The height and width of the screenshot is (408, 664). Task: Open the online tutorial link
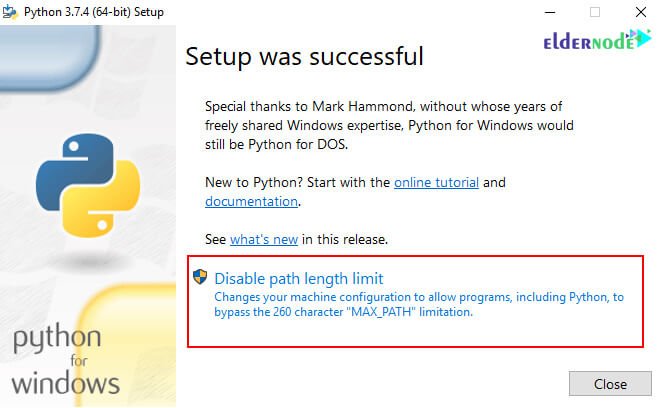tap(436, 183)
